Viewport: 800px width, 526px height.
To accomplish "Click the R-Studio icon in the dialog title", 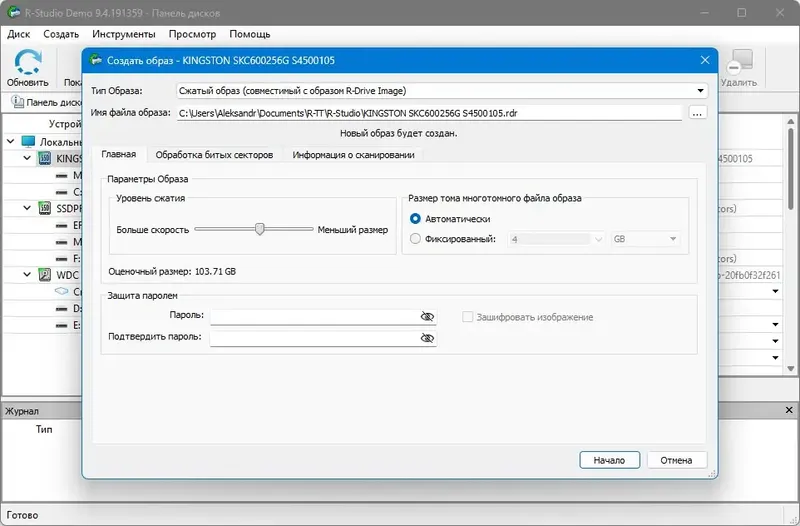I will [95, 60].
